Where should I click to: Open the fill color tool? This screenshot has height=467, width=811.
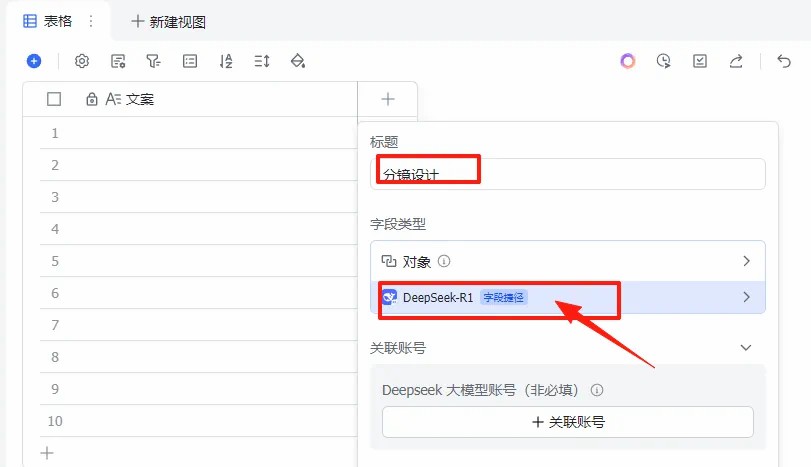pos(297,61)
